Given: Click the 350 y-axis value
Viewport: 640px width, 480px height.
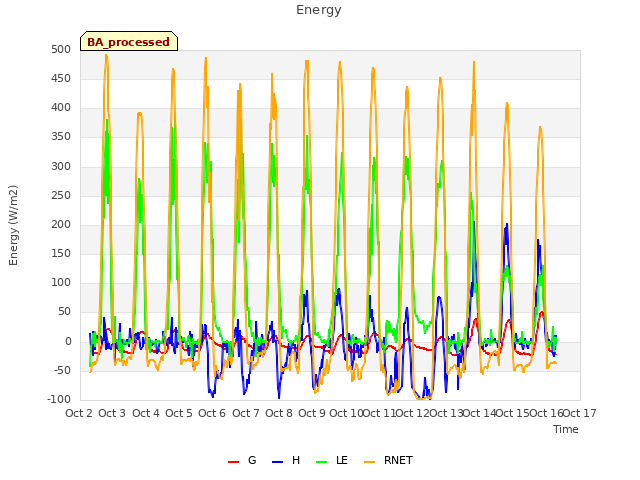Looking at the screenshot, I should pos(61,137).
